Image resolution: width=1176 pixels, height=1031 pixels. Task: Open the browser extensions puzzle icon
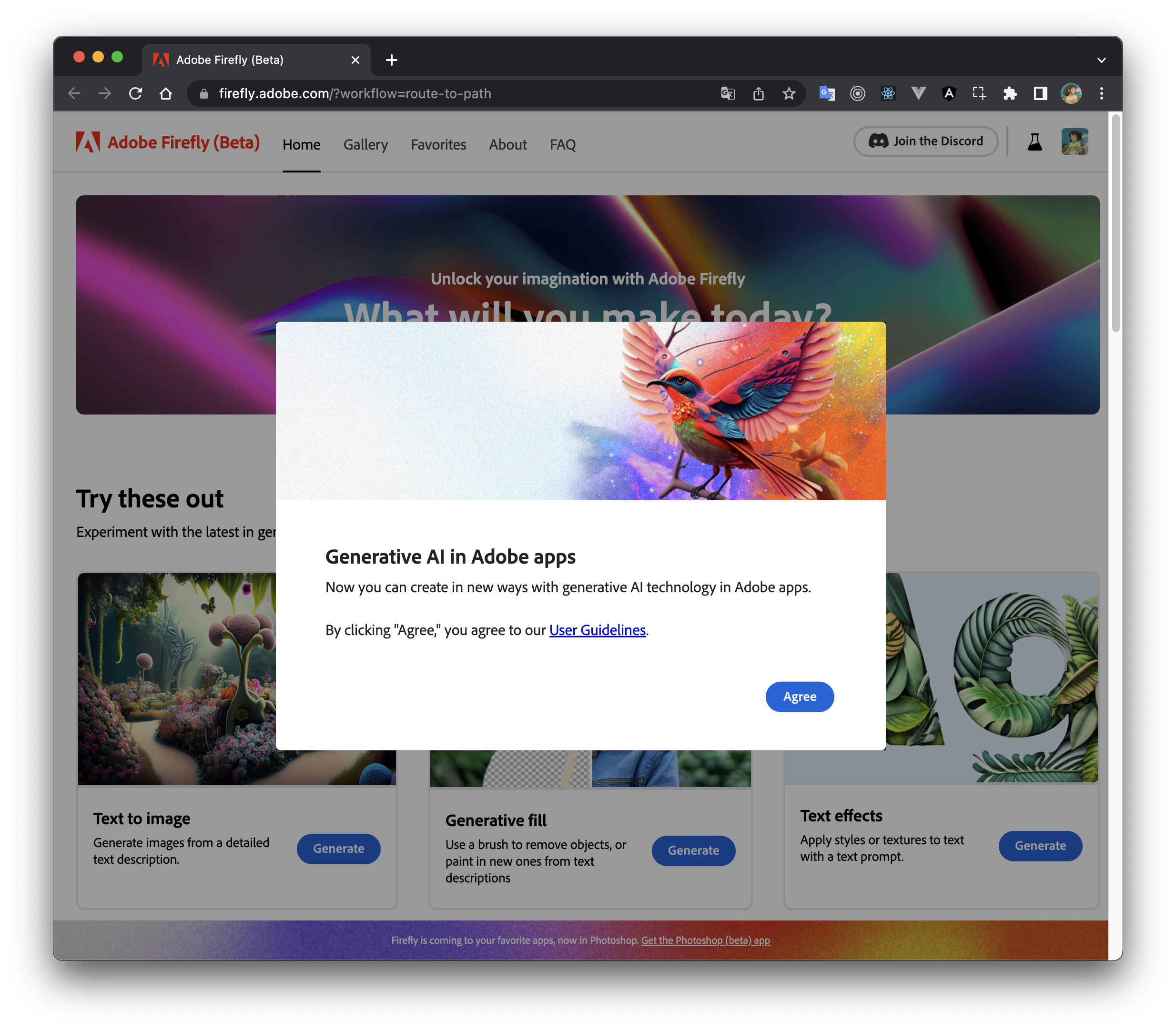tap(1010, 93)
